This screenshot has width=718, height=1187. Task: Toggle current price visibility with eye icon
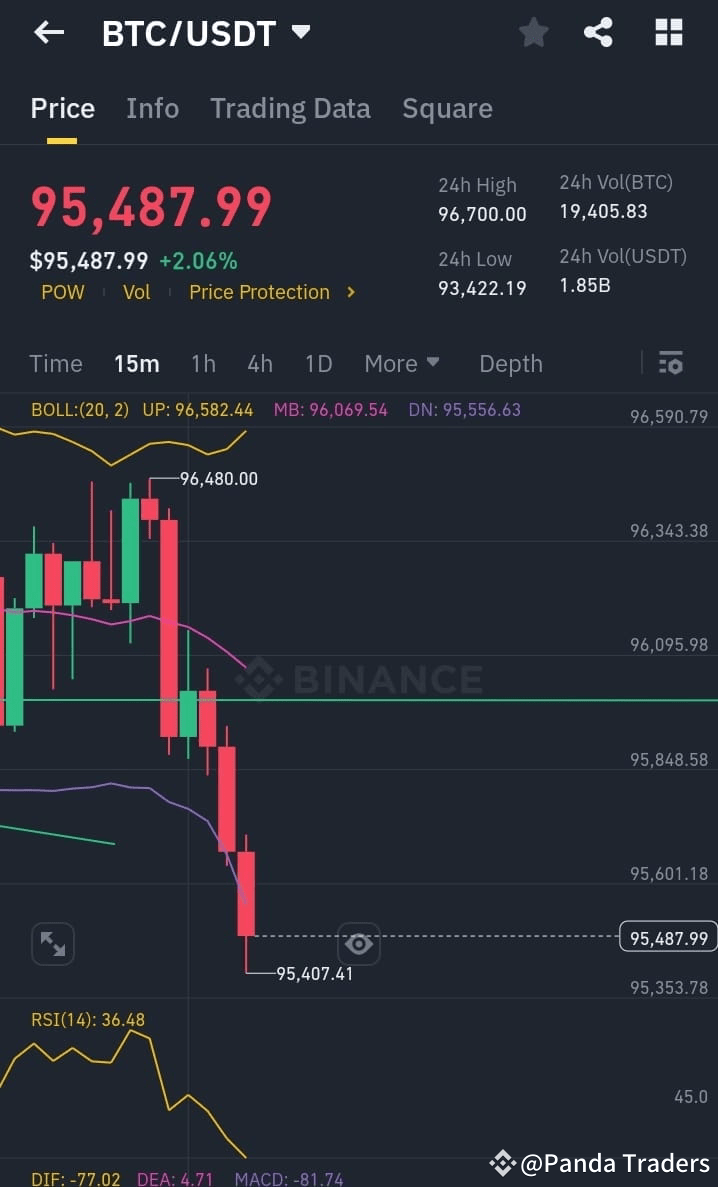(358, 943)
